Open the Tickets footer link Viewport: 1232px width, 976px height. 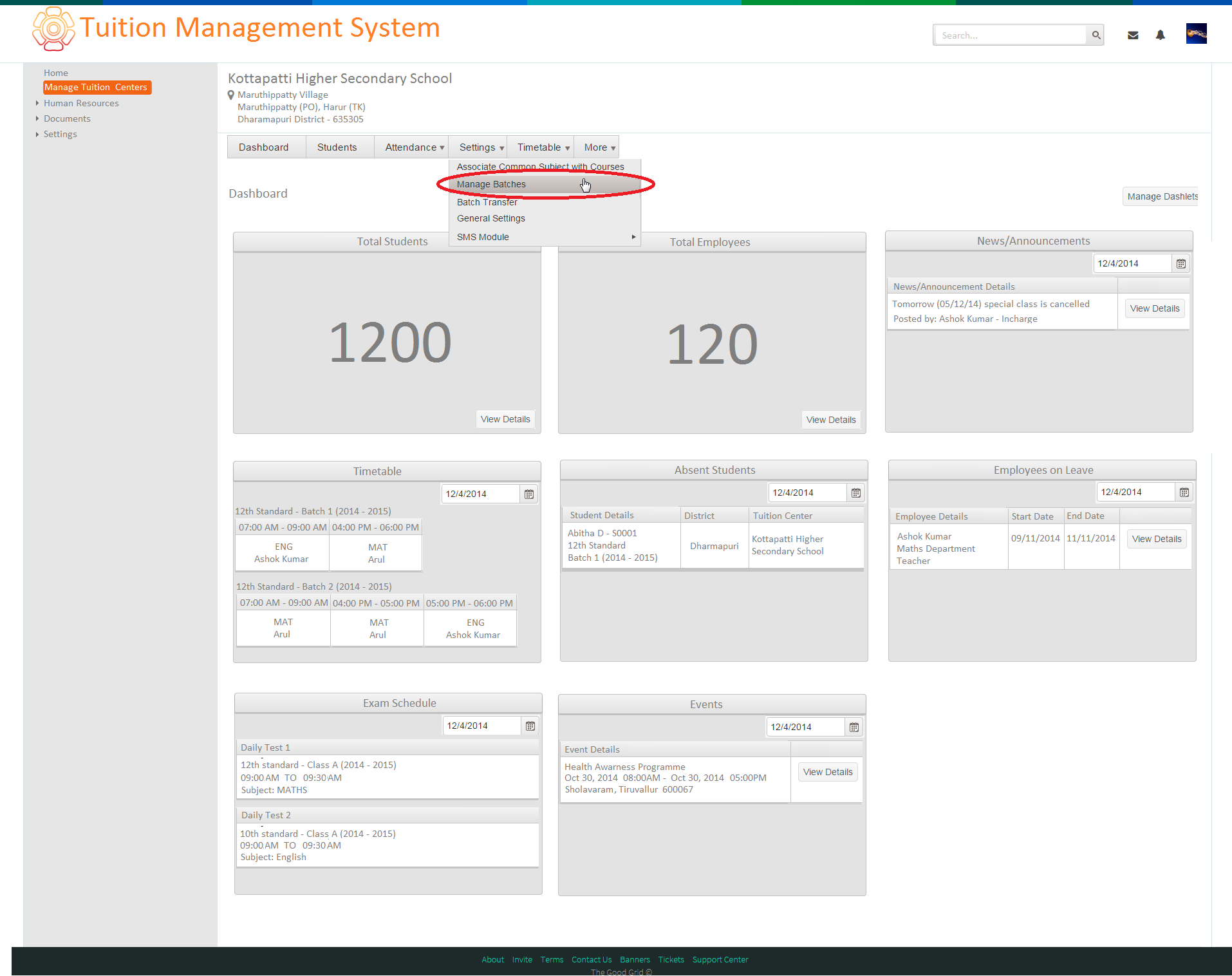click(x=671, y=960)
